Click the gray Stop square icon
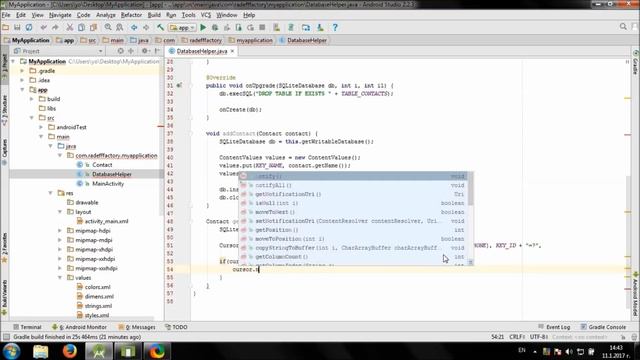Viewport: 640px width, 360px height. click(262, 27)
